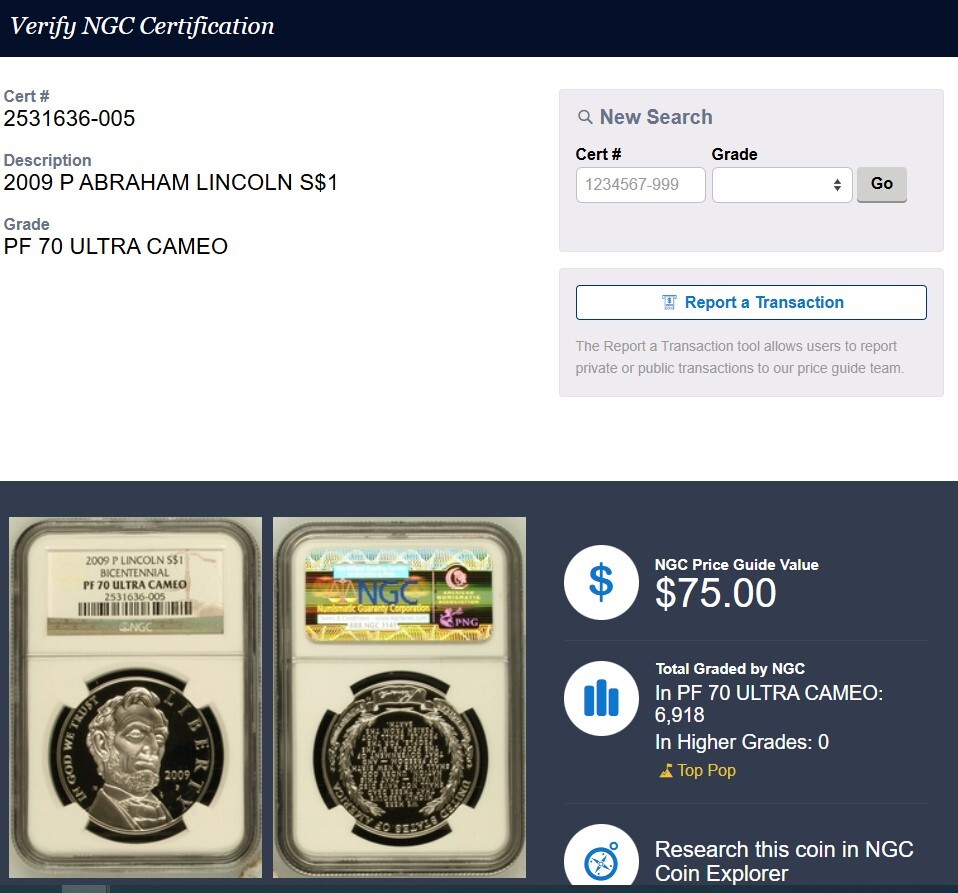Click the Go button

click(882, 184)
